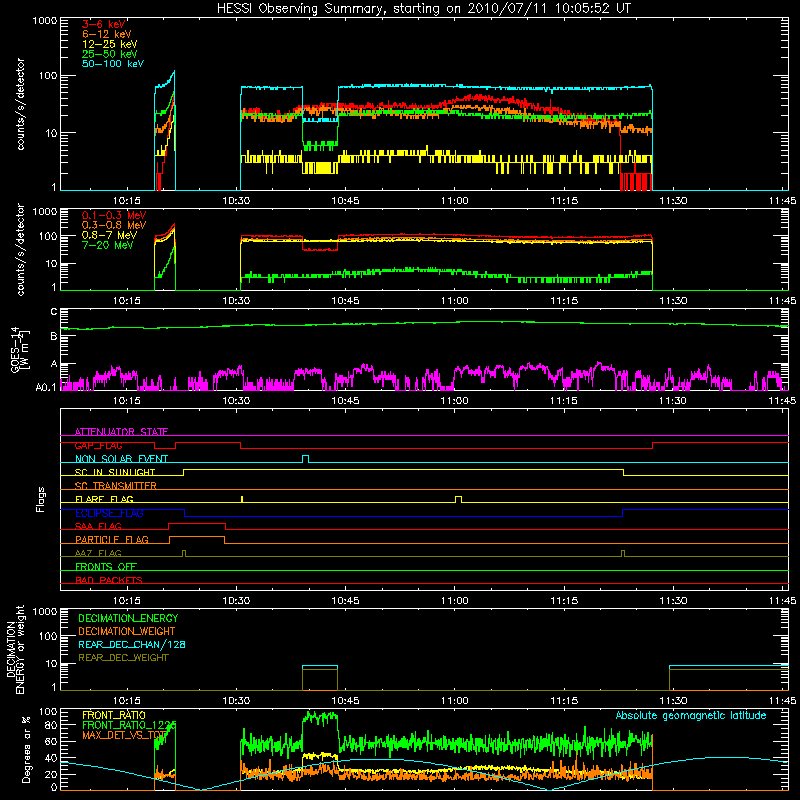Click the 1000 tick label on keV counts axis
This screenshot has height=800, width=800.
tap(45, 21)
